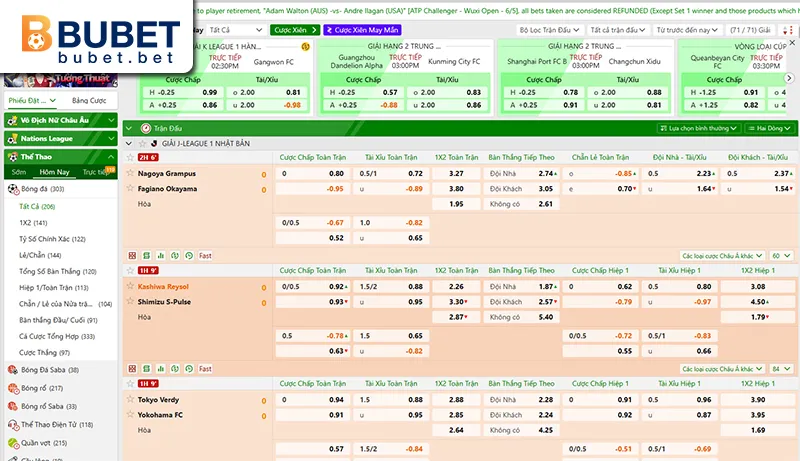Screen dimensions: 800x461
Task: Click yellow coin icon on K League 1 card
Action: coord(305,47)
